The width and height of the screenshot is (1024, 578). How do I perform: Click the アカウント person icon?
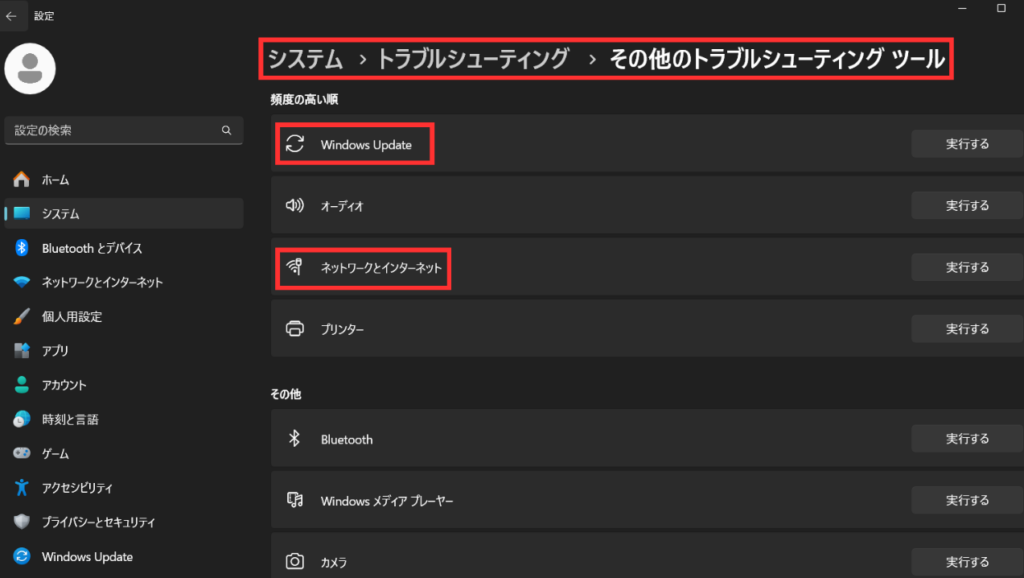22,385
